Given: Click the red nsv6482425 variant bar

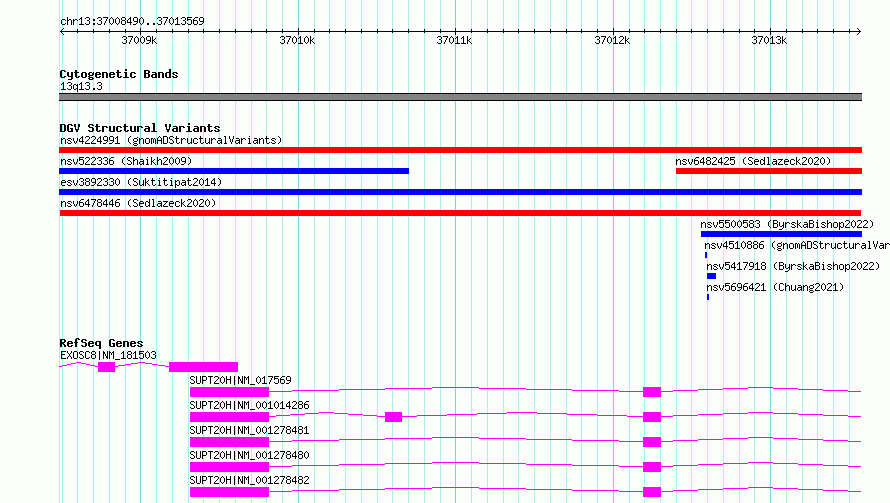Looking at the screenshot, I should point(769,171).
